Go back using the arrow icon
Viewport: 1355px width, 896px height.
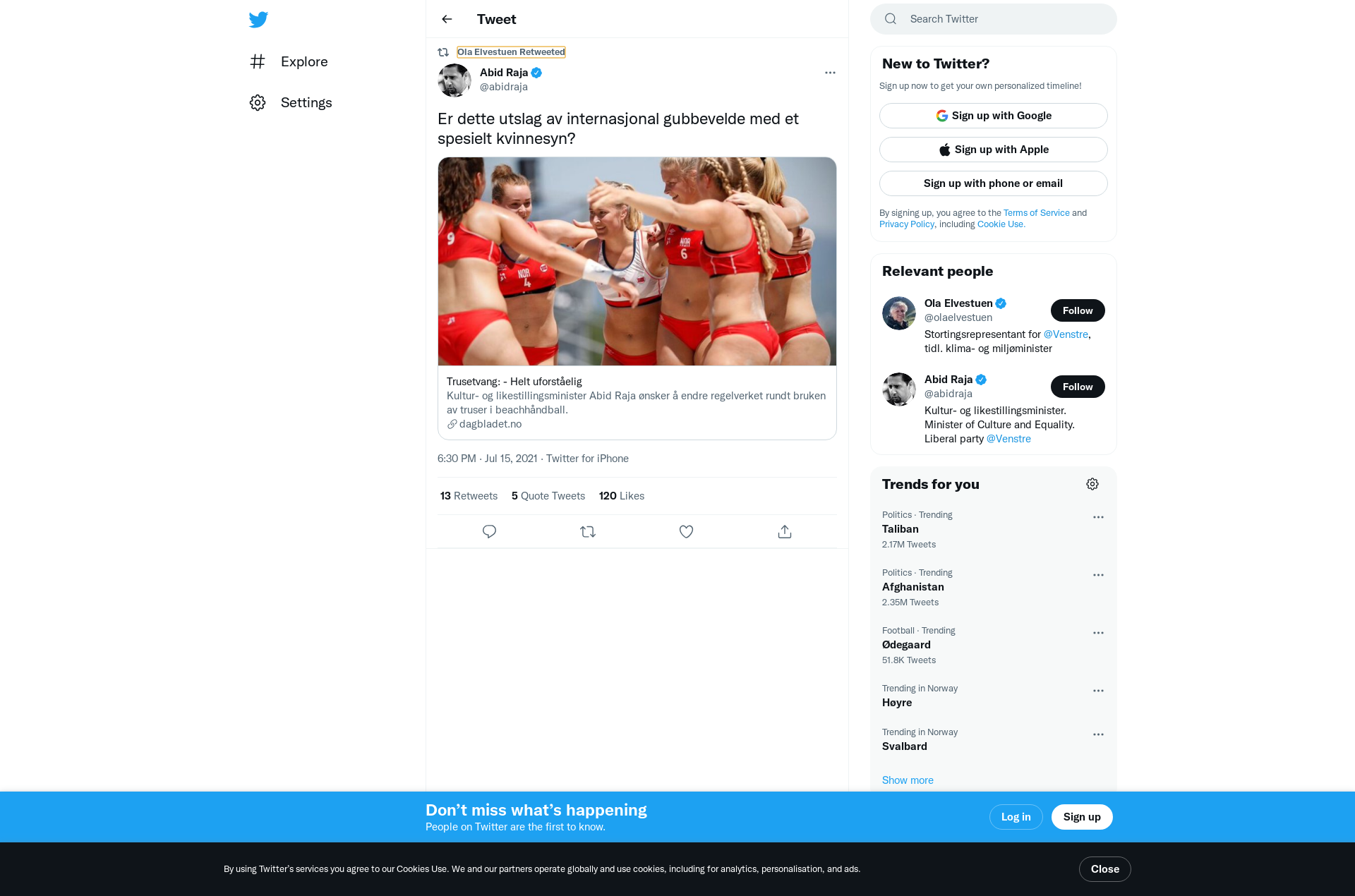(447, 19)
